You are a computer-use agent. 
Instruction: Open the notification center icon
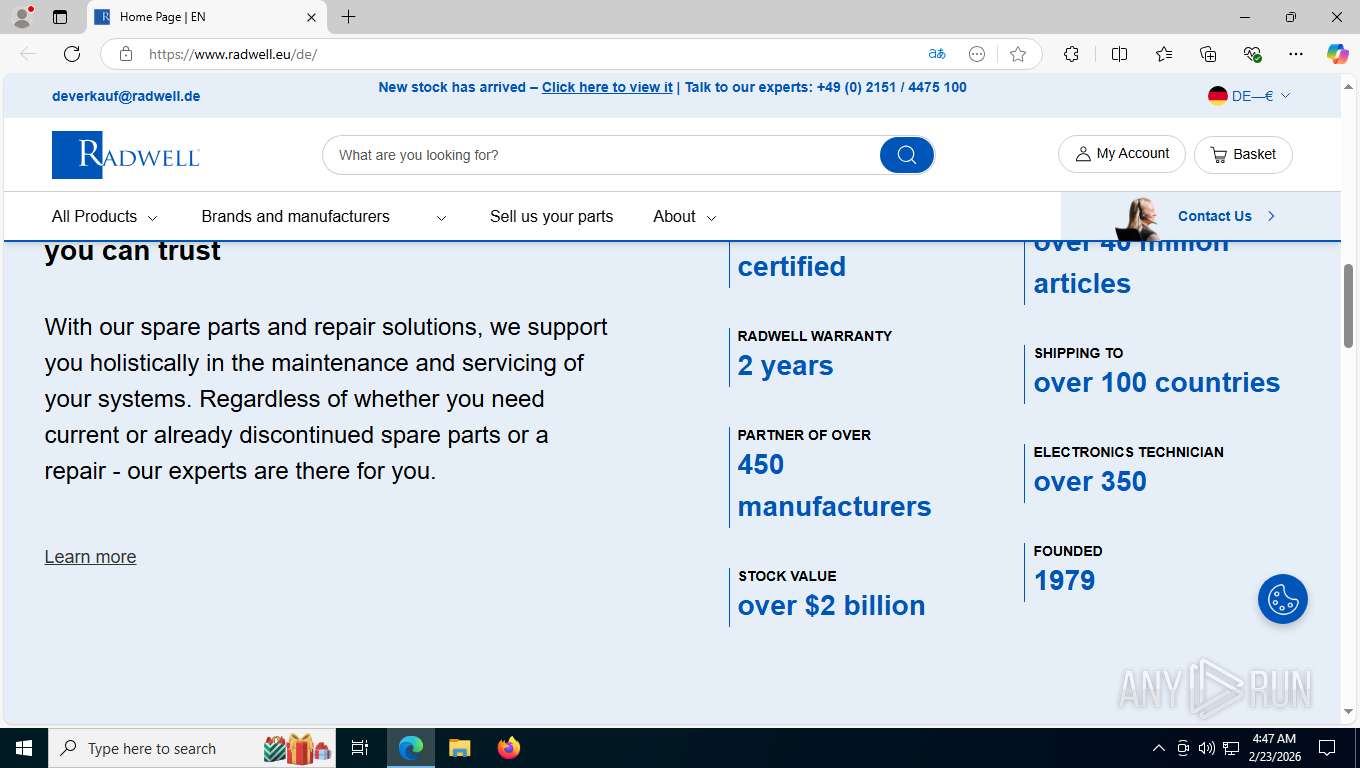[1327, 748]
